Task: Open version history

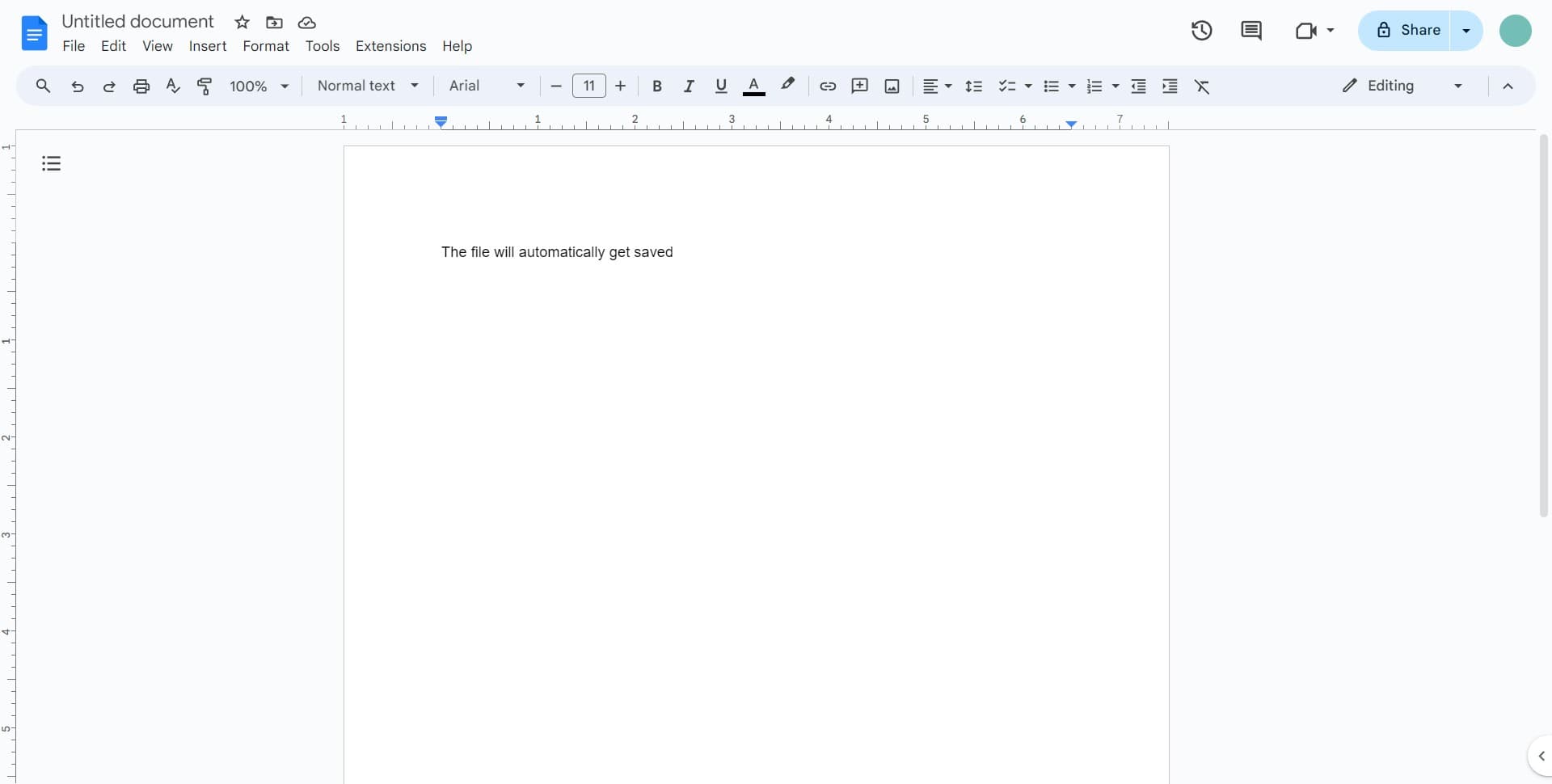Action: [x=1201, y=31]
